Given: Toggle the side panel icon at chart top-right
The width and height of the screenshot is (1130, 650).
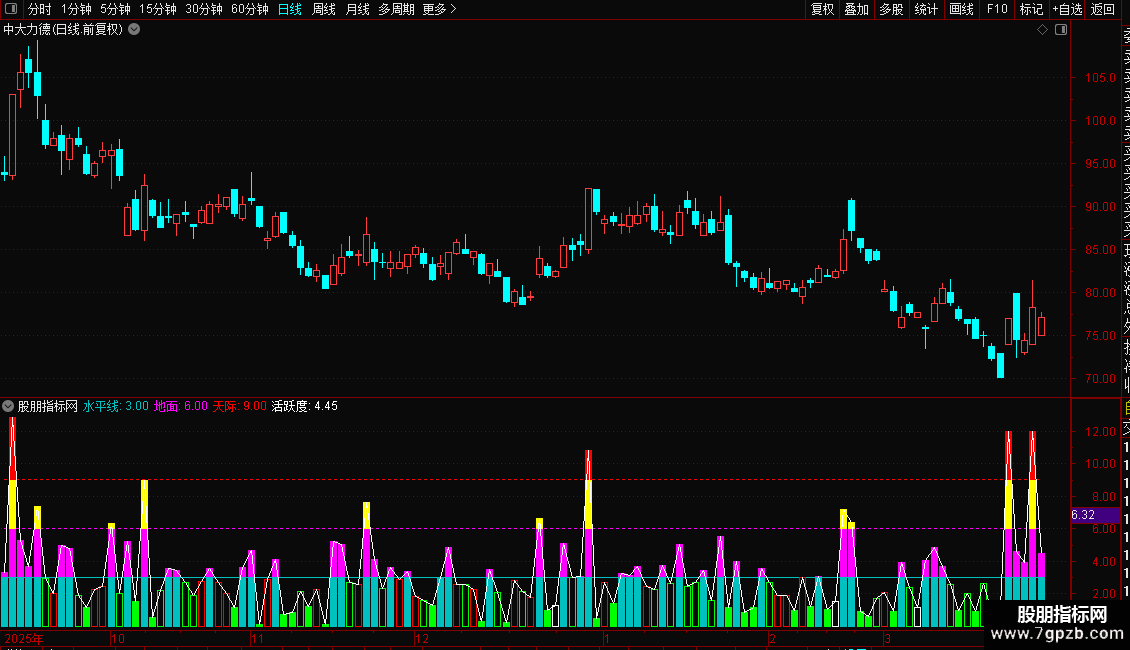Looking at the screenshot, I should 1061,30.
